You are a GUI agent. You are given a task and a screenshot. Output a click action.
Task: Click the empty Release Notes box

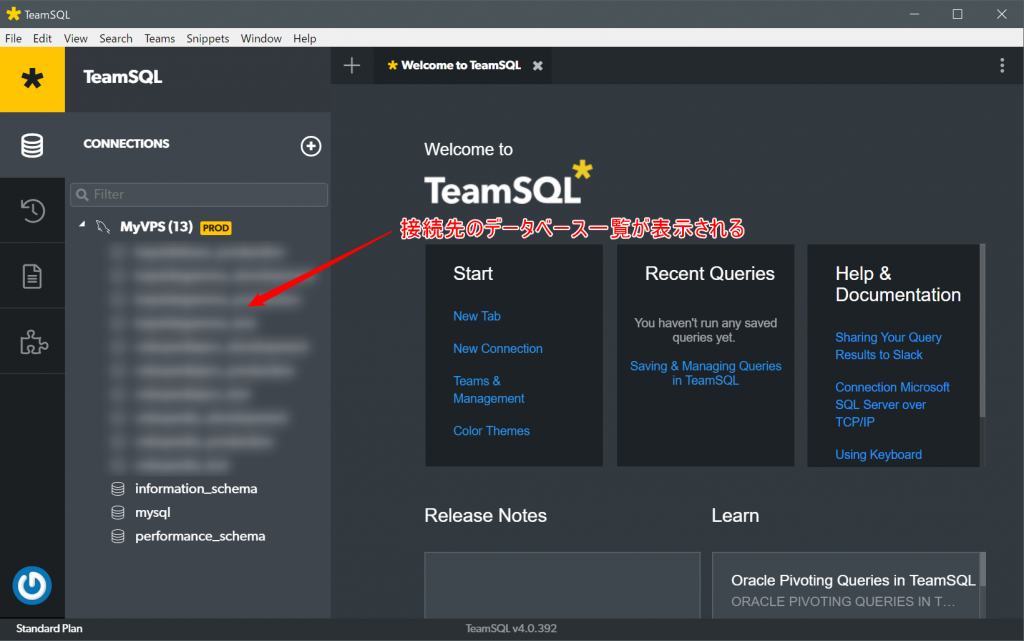[562, 586]
